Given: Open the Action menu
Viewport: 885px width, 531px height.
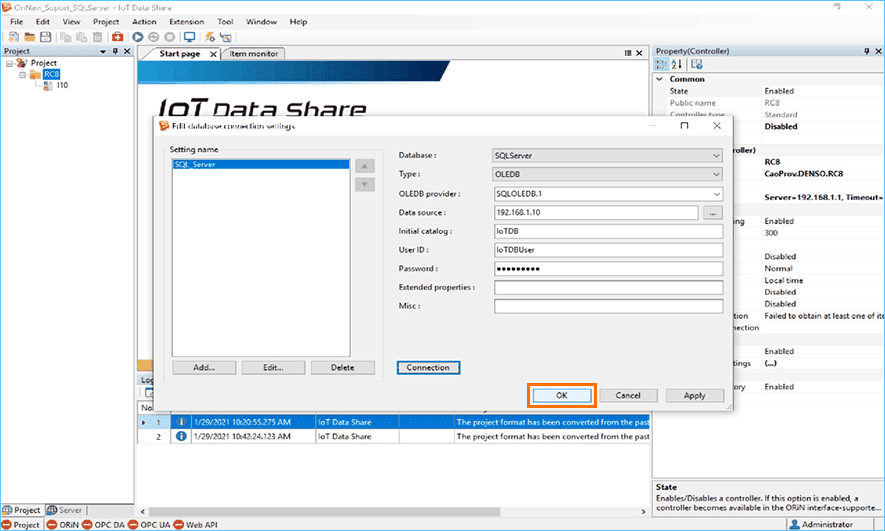Looking at the screenshot, I should point(144,21).
